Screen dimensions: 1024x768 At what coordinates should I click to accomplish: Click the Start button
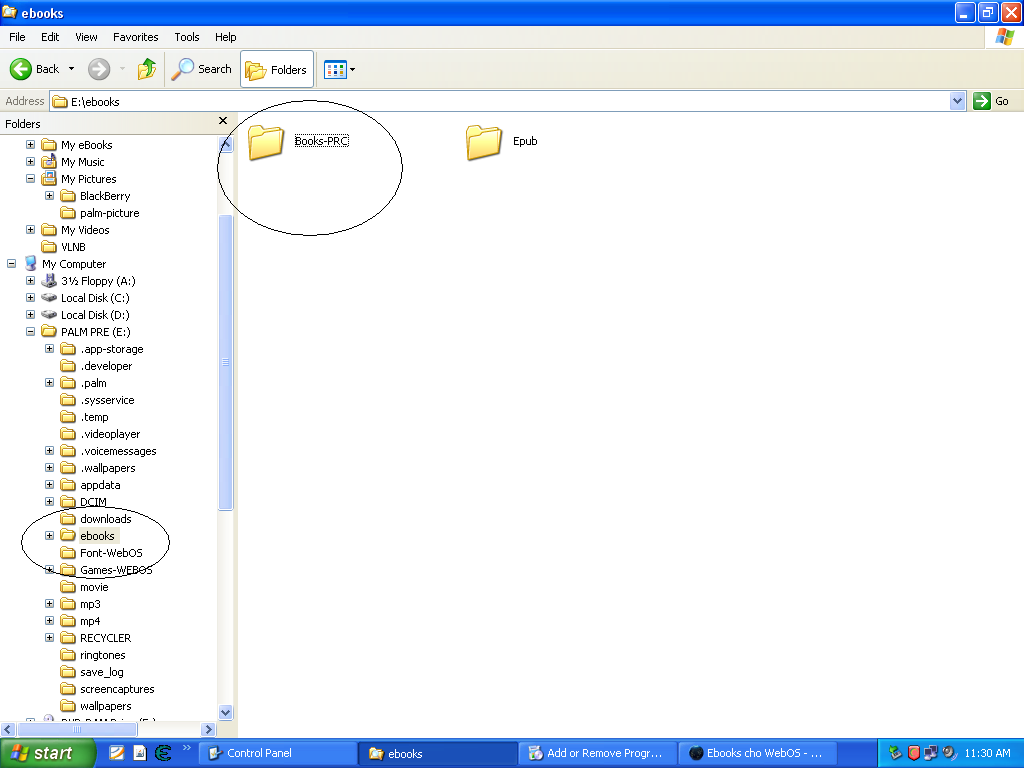coord(47,753)
